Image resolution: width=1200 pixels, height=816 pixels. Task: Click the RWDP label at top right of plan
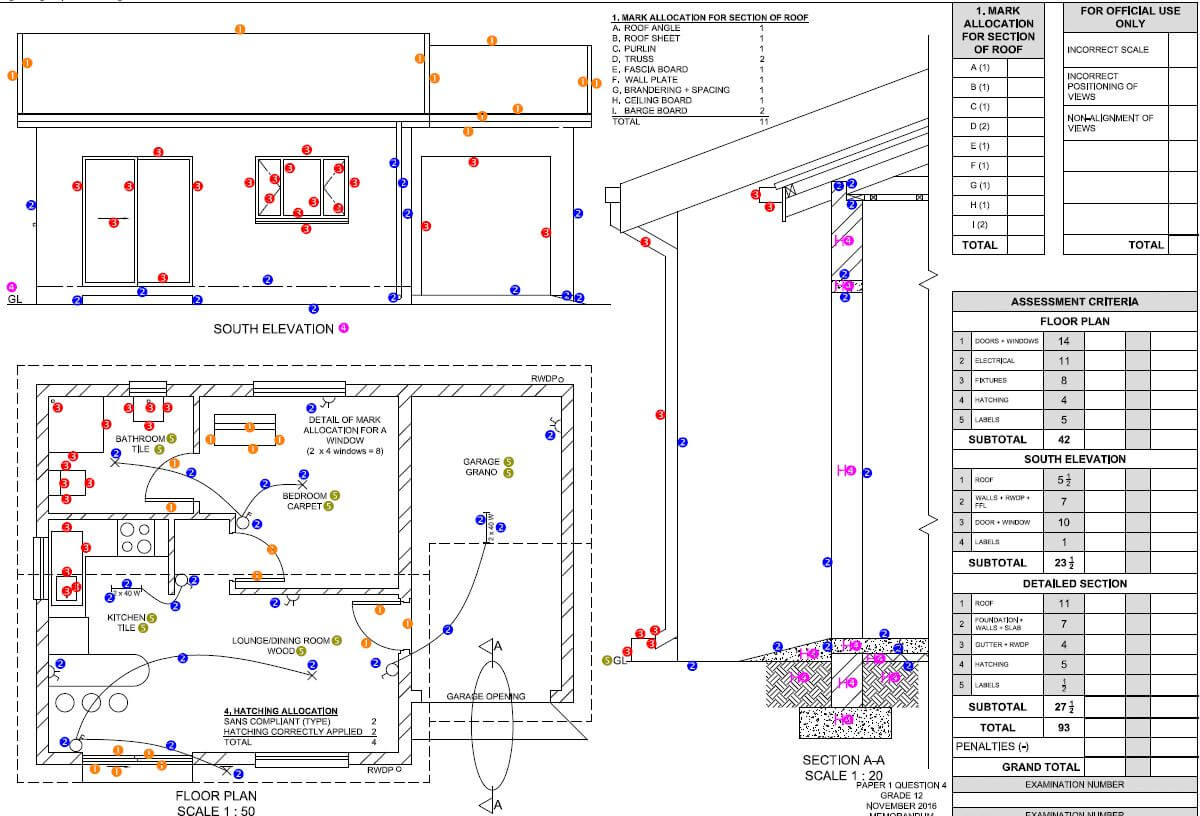pos(547,380)
